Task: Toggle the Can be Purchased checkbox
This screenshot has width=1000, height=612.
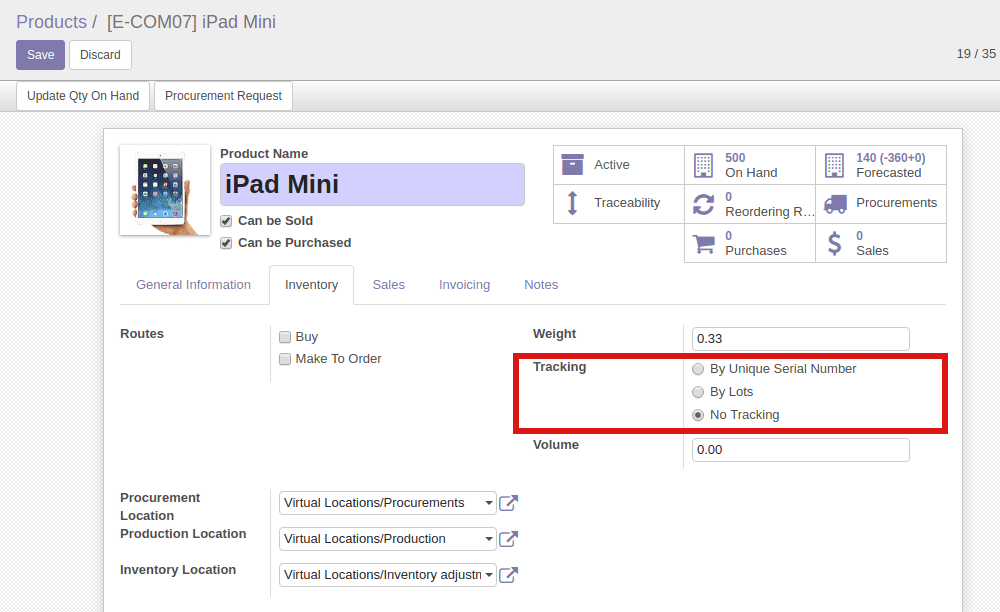Action: tap(226, 244)
